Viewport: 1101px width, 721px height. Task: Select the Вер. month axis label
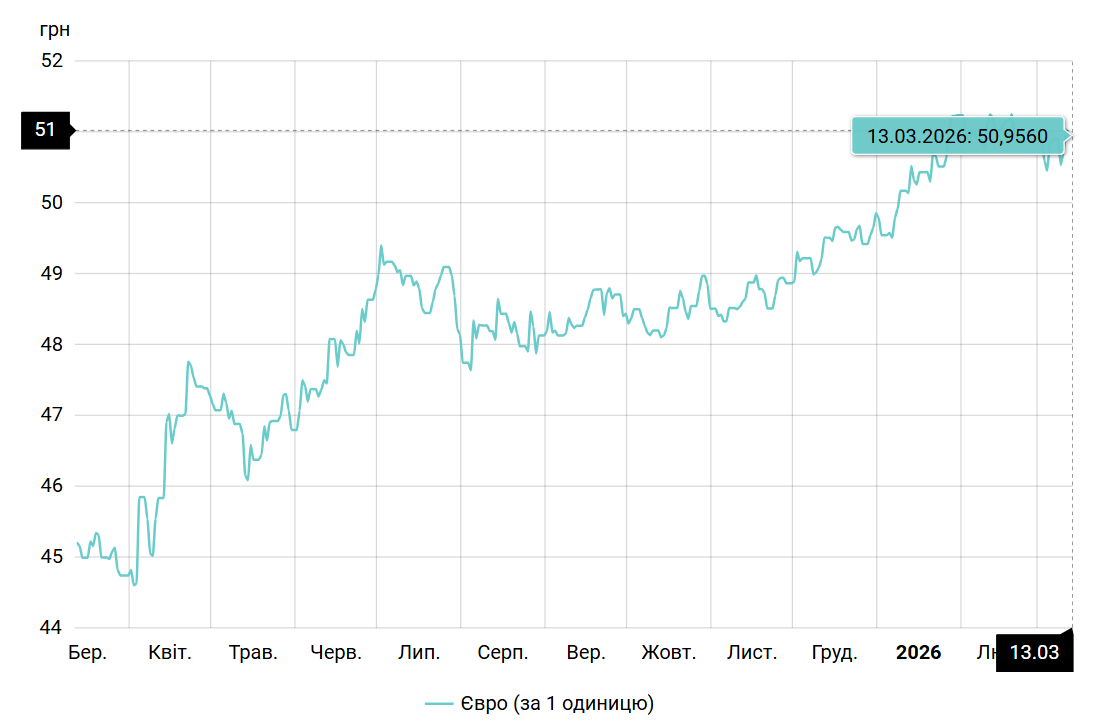coord(585,653)
